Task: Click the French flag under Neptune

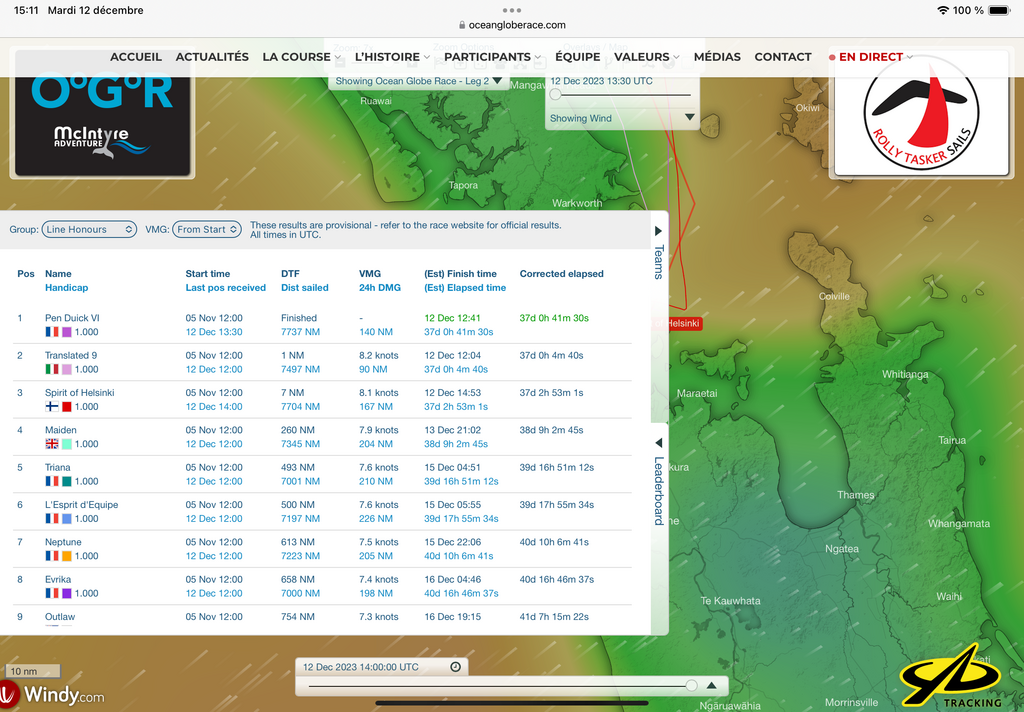Action: (x=52, y=556)
